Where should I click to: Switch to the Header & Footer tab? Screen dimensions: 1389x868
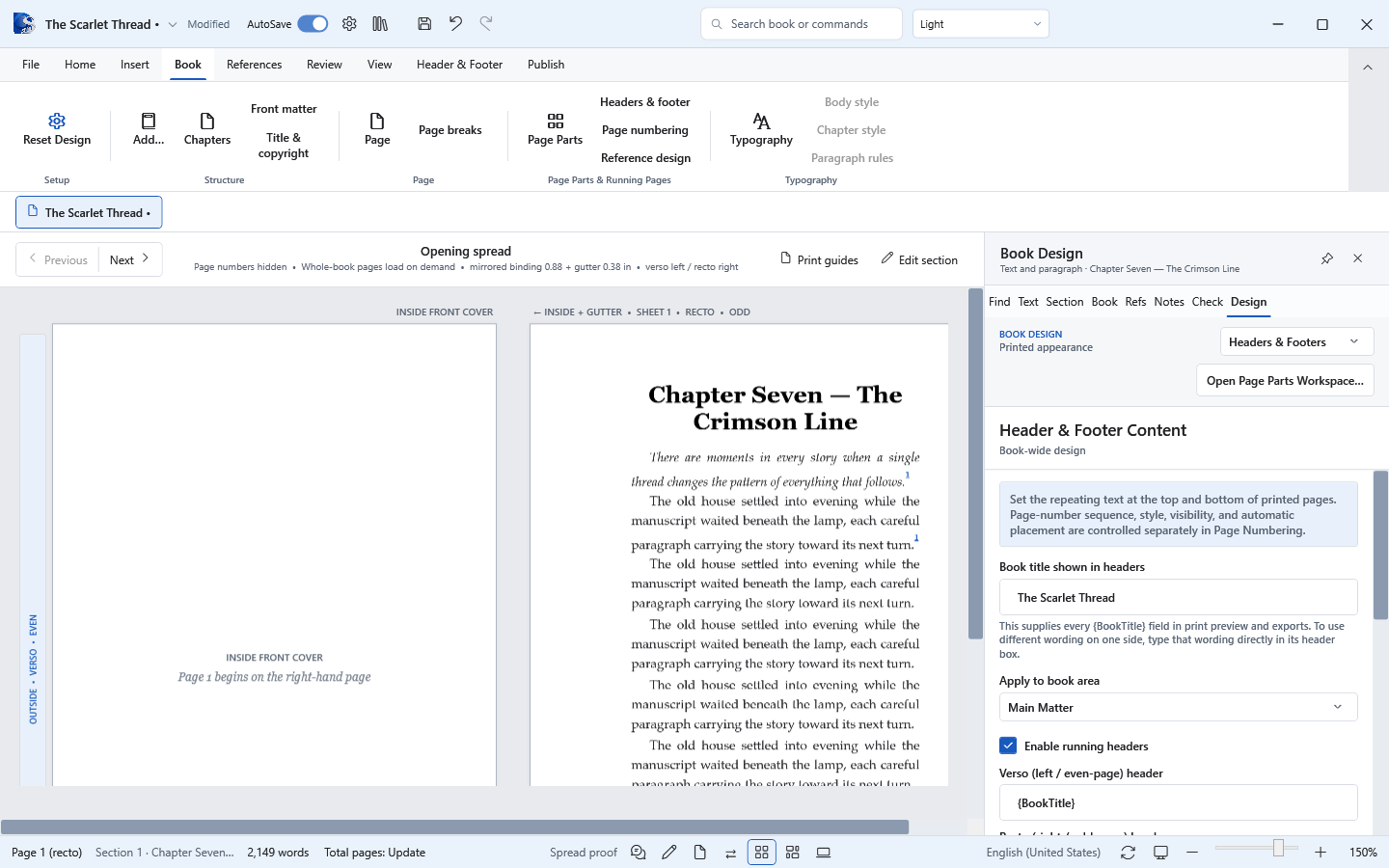459,65
